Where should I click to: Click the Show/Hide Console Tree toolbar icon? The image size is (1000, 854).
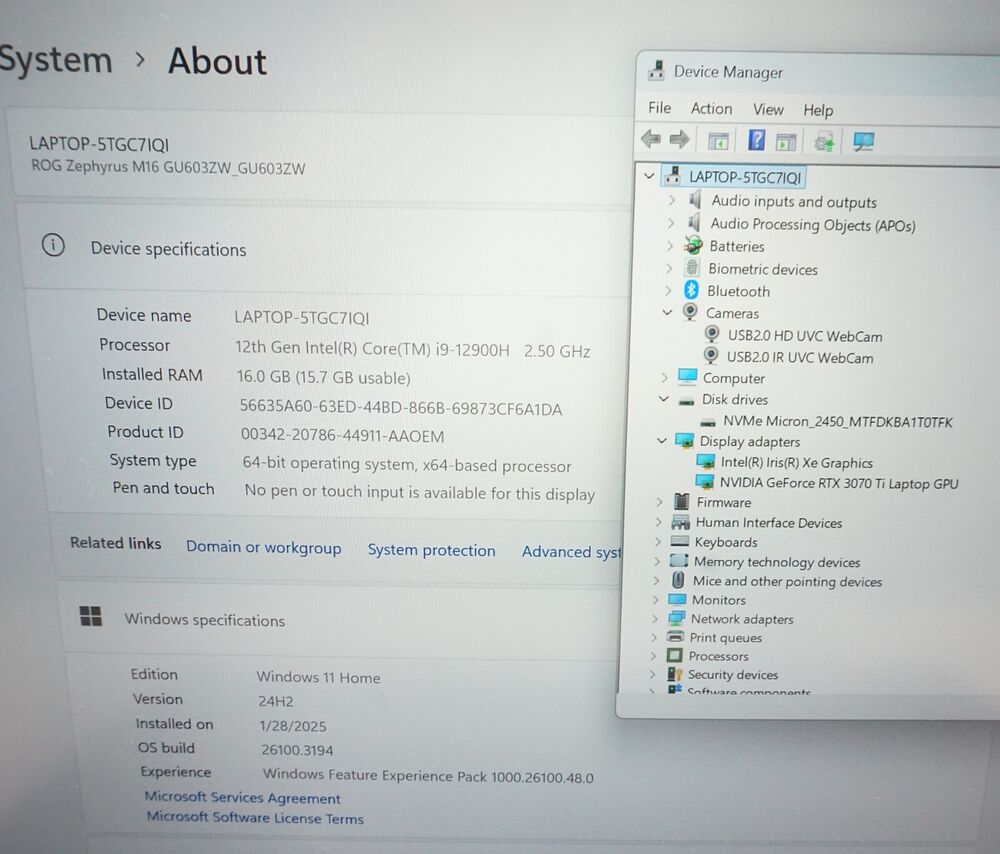tap(718, 140)
